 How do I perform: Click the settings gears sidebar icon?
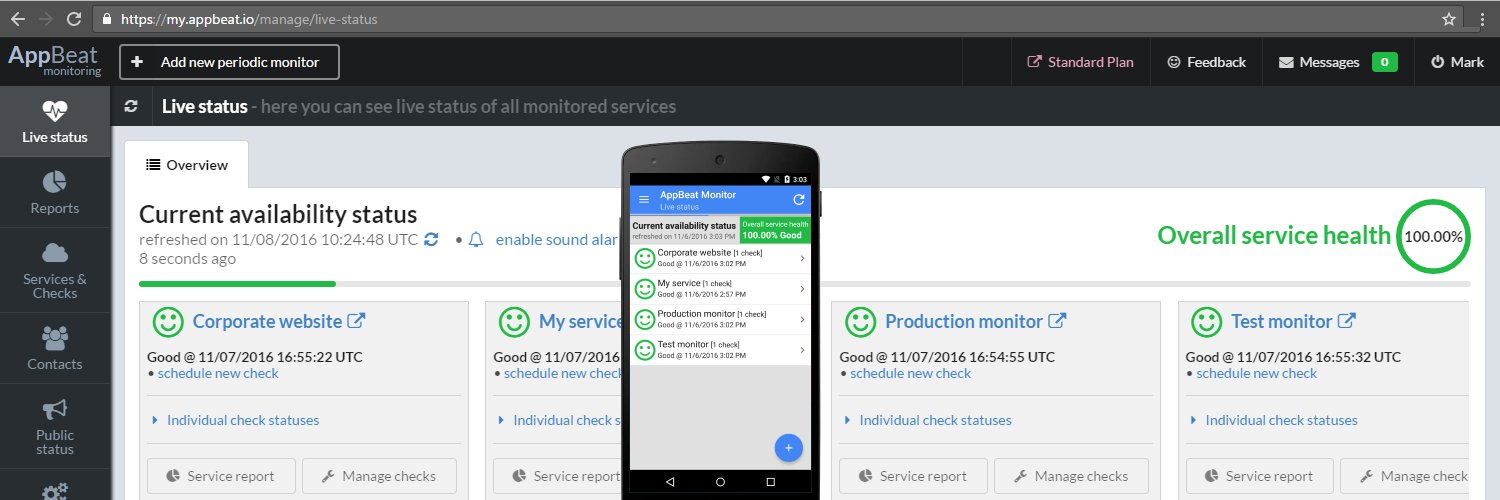(x=55, y=491)
